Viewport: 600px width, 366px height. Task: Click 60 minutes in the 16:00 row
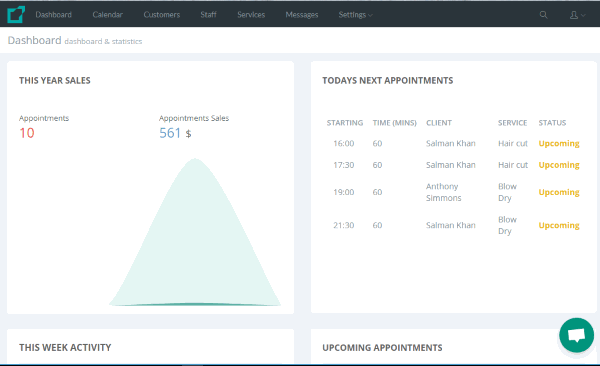377,144
